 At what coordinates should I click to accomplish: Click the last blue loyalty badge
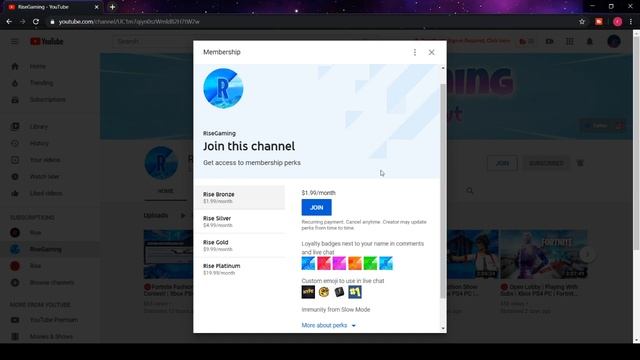[x=386, y=263]
